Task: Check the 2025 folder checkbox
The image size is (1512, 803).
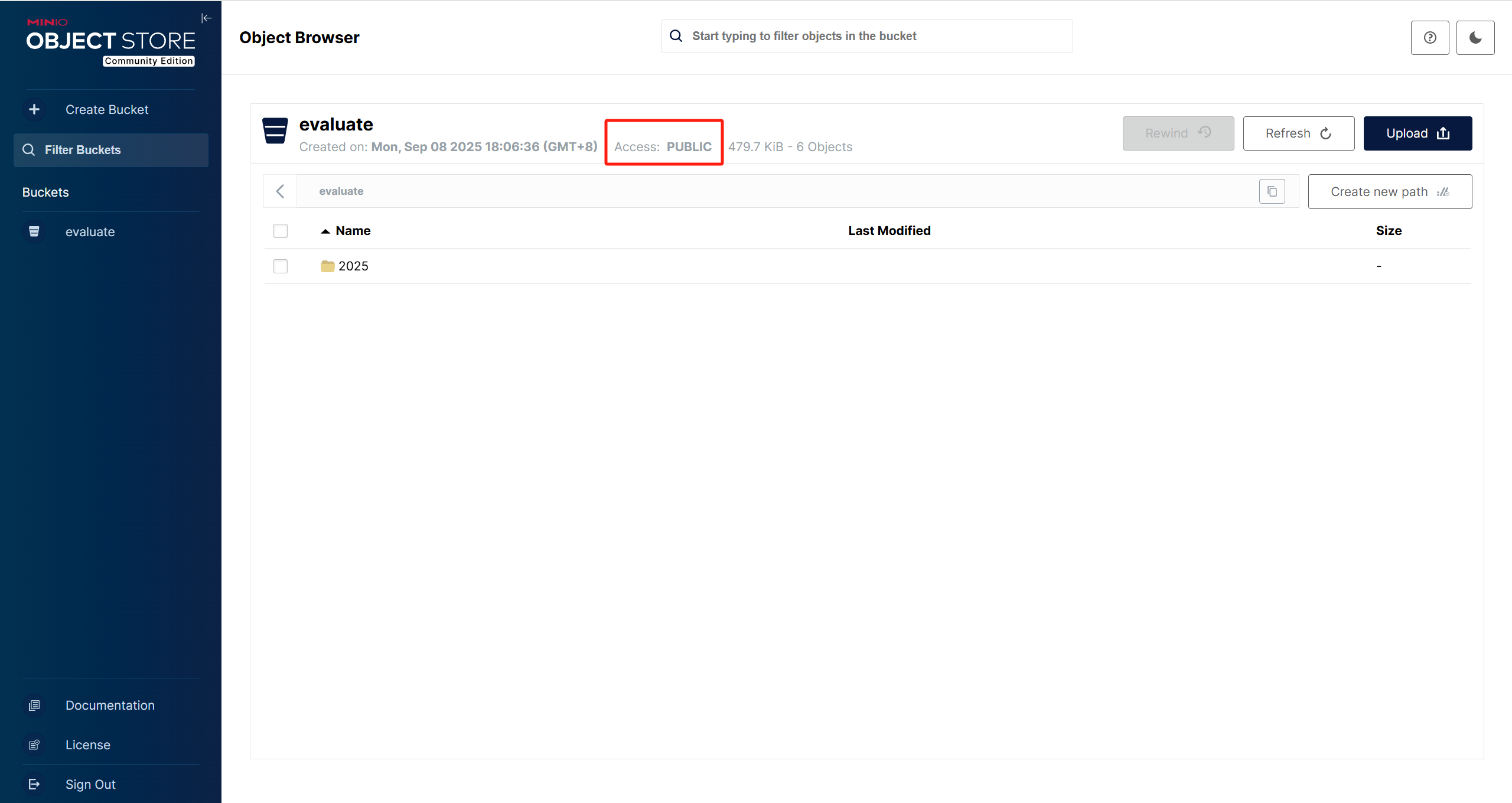Action: point(281,266)
